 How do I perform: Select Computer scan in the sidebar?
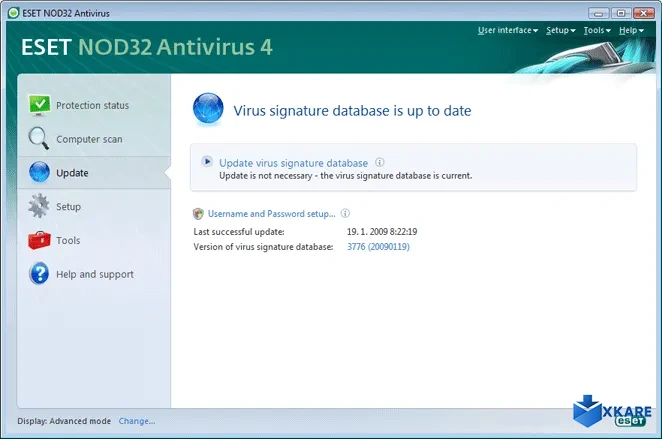point(89,139)
